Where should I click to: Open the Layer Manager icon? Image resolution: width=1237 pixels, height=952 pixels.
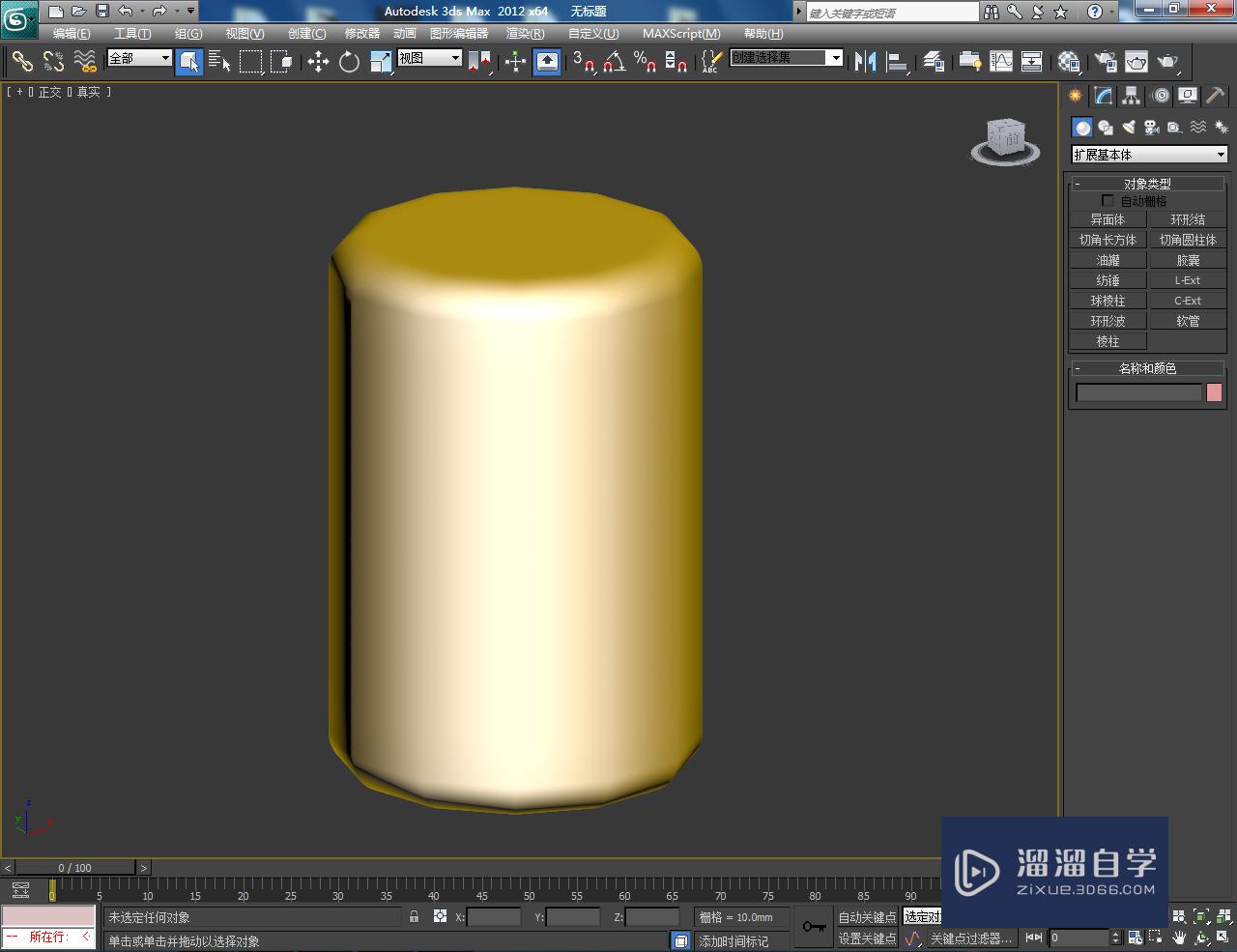[933, 62]
